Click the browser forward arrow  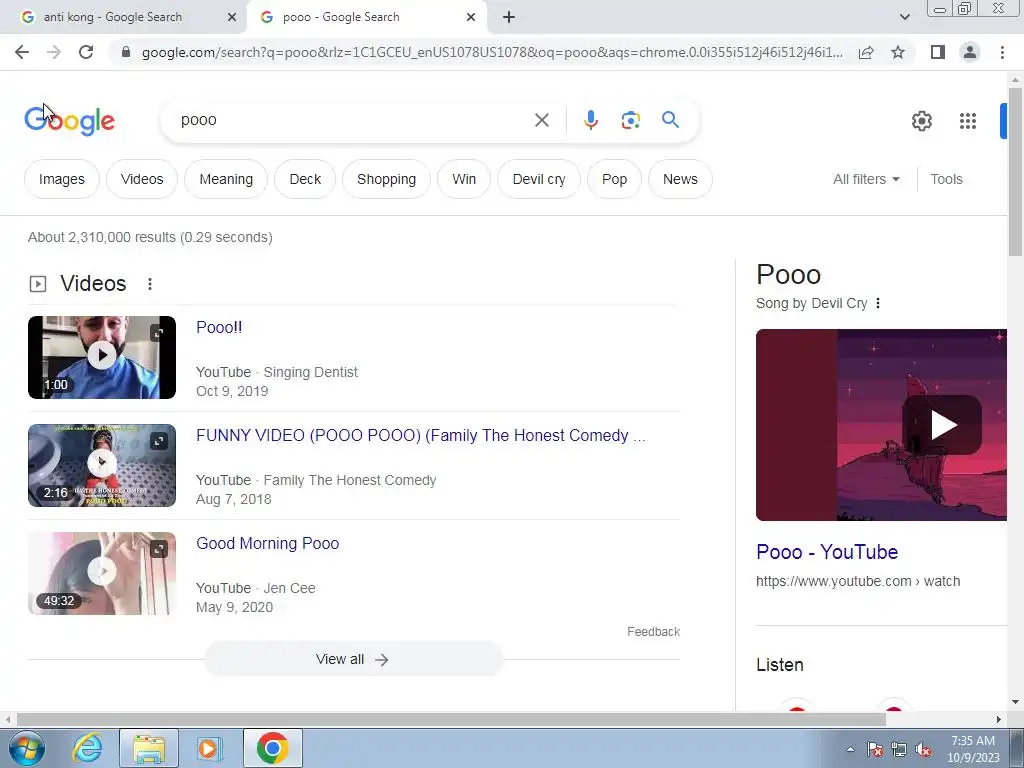(54, 52)
